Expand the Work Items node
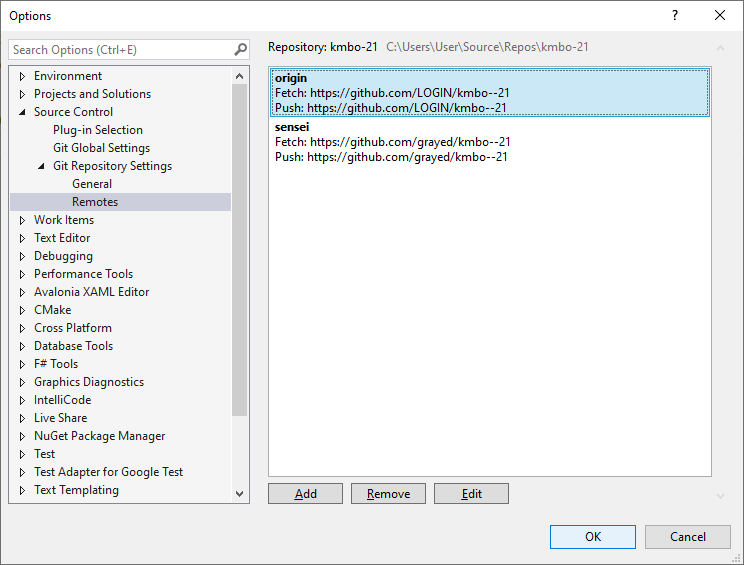 22,220
